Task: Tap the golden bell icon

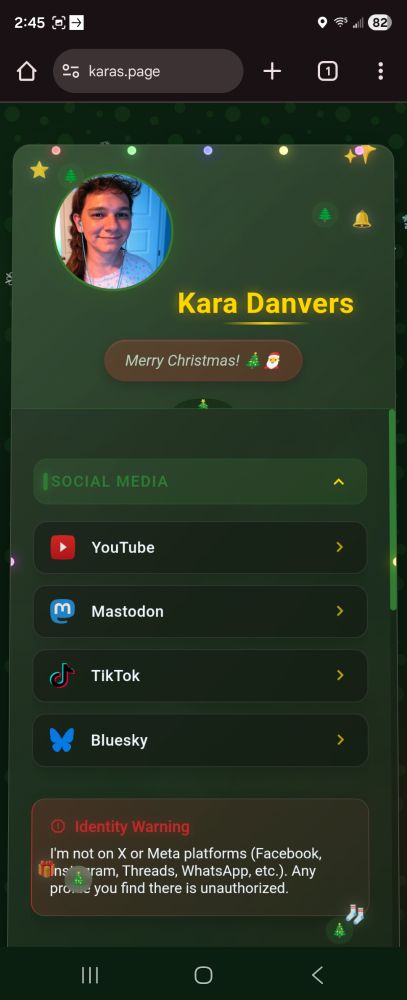Action: point(362,219)
